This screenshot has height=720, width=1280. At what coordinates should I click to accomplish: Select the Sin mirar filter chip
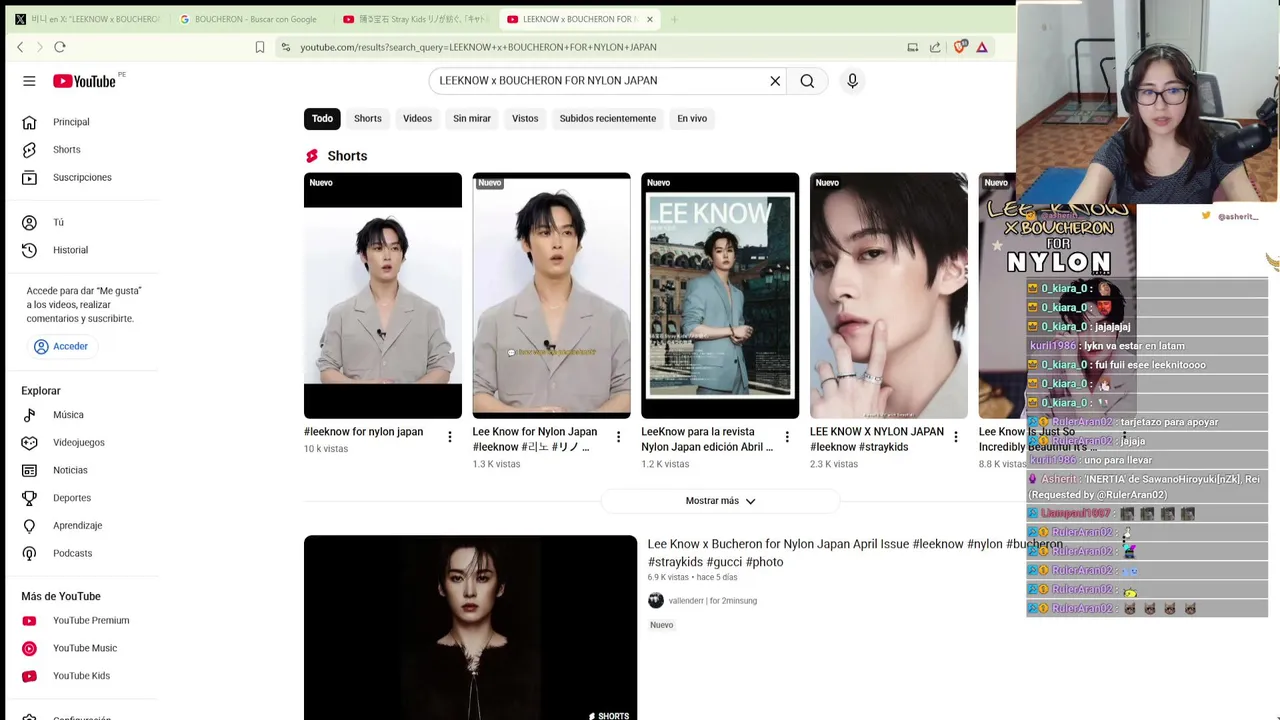click(x=472, y=119)
